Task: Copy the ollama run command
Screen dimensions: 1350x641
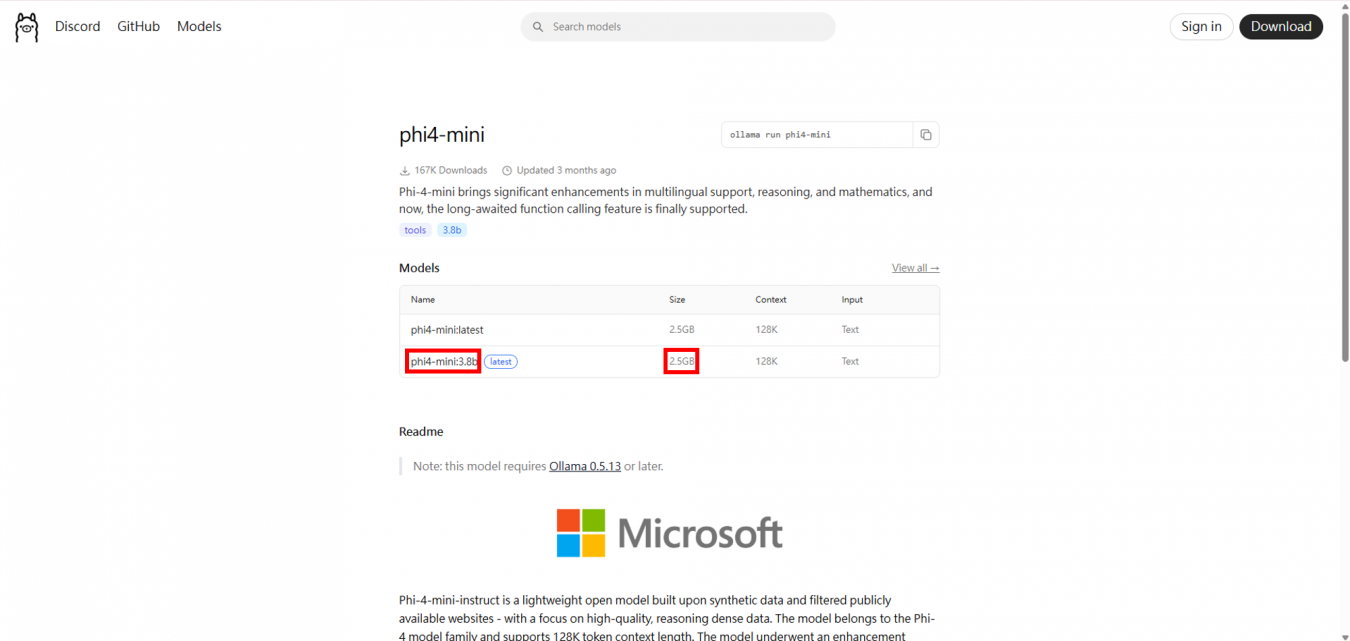Action: 926,135
